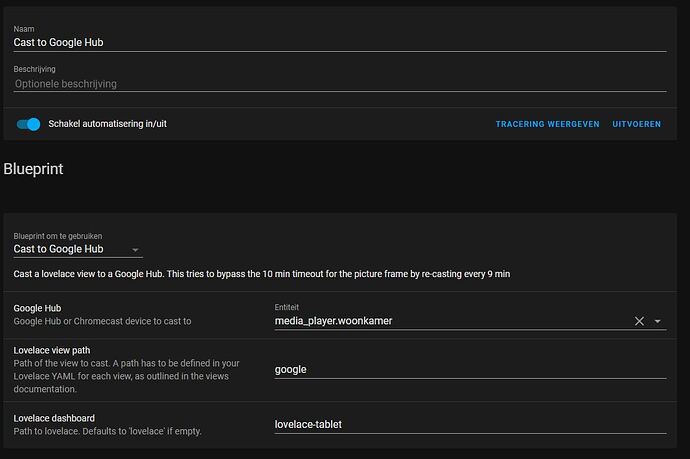Select the Lovelace dashboard label
This screenshot has width=690, height=459.
tap(54, 418)
